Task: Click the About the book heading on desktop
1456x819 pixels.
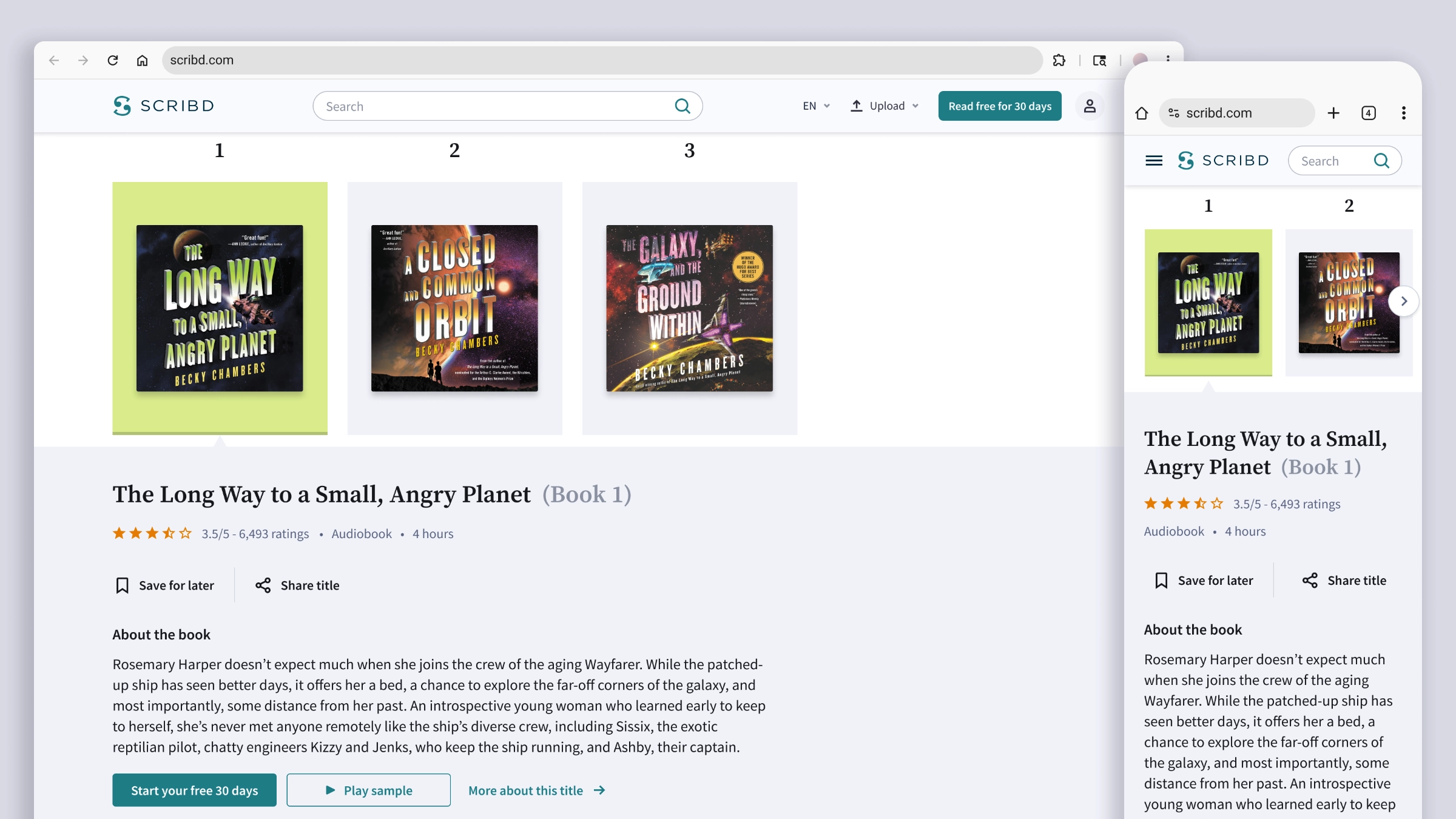Action: coord(161,635)
